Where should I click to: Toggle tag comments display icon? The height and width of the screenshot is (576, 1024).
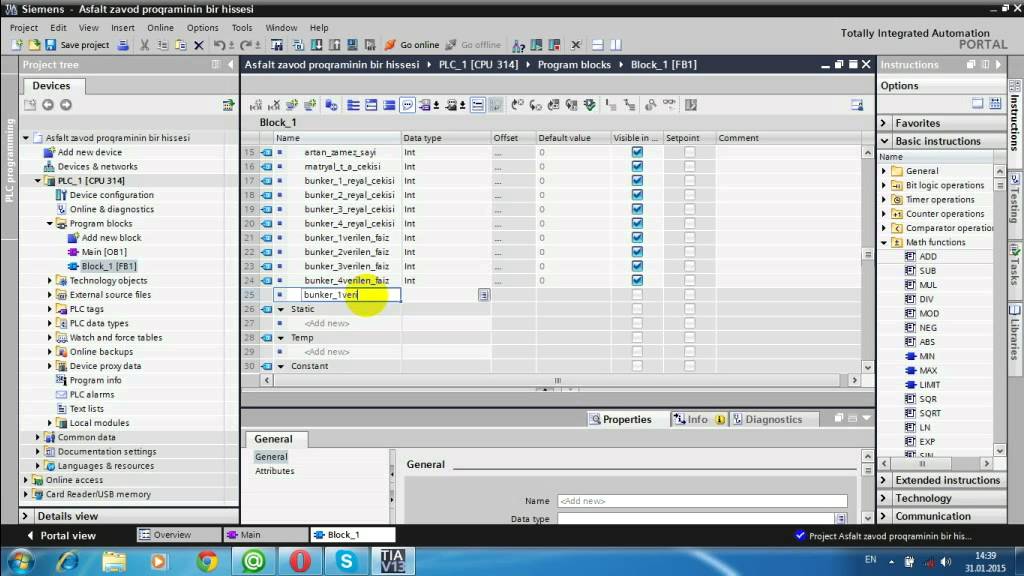point(408,105)
